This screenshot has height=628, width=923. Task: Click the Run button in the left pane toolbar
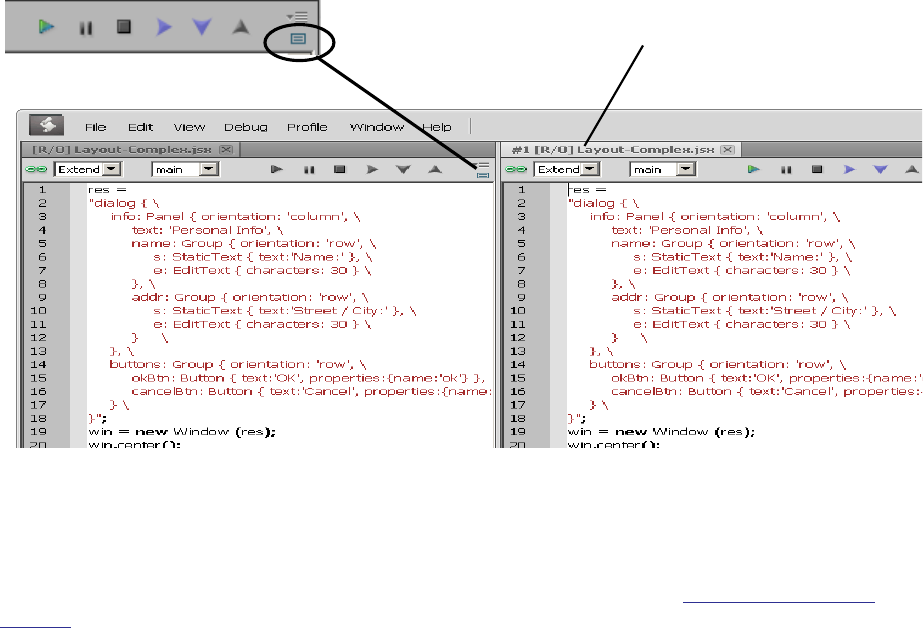click(277, 170)
